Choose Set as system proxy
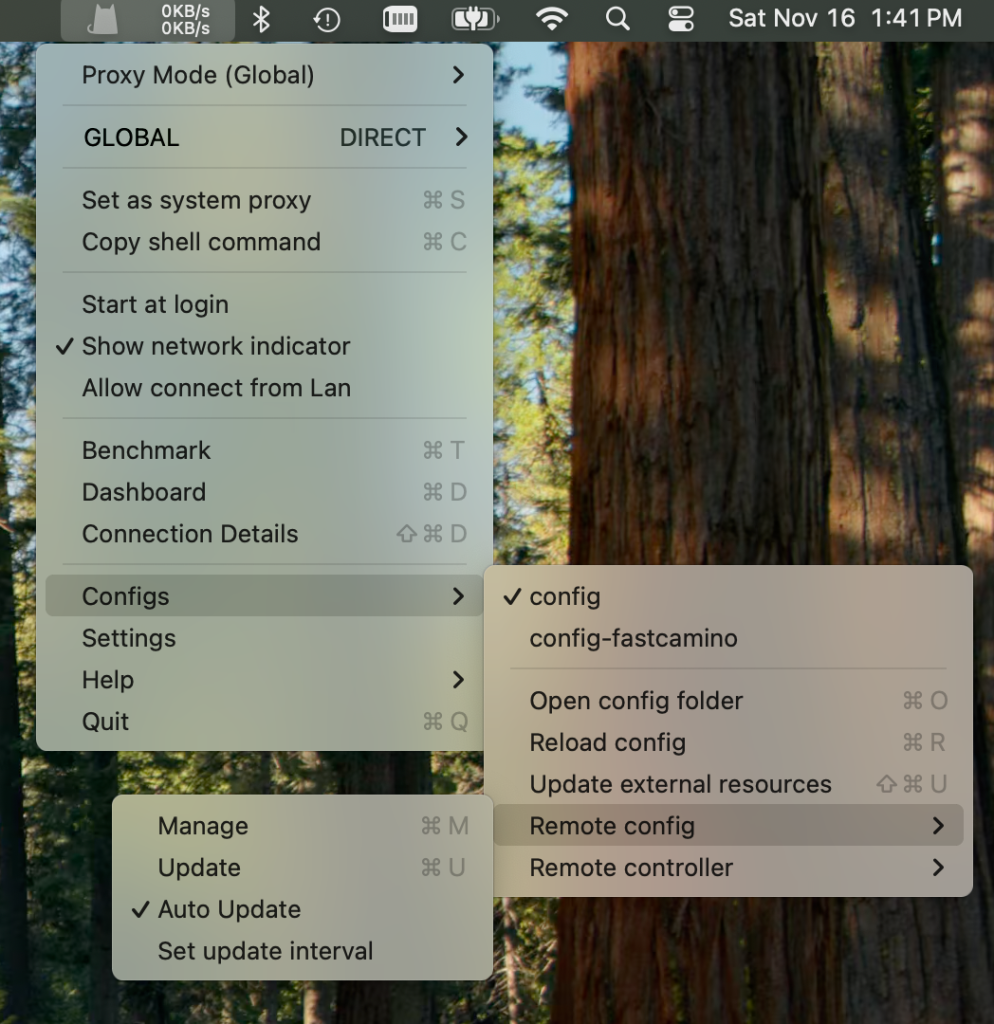The image size is (994, 1024). pyautogui.click(x=196, y=200)
